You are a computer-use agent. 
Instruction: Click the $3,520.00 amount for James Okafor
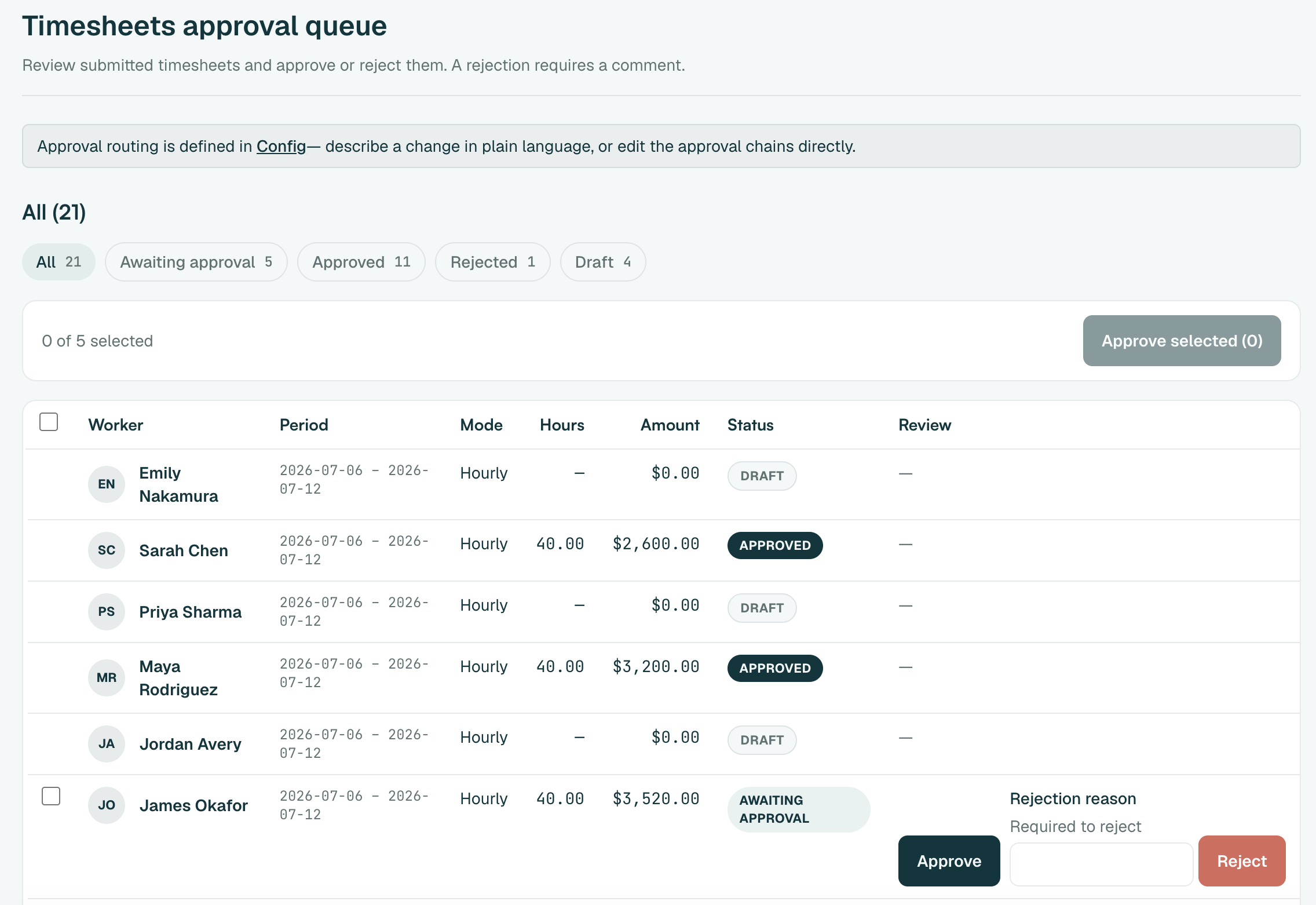(656, 798)
